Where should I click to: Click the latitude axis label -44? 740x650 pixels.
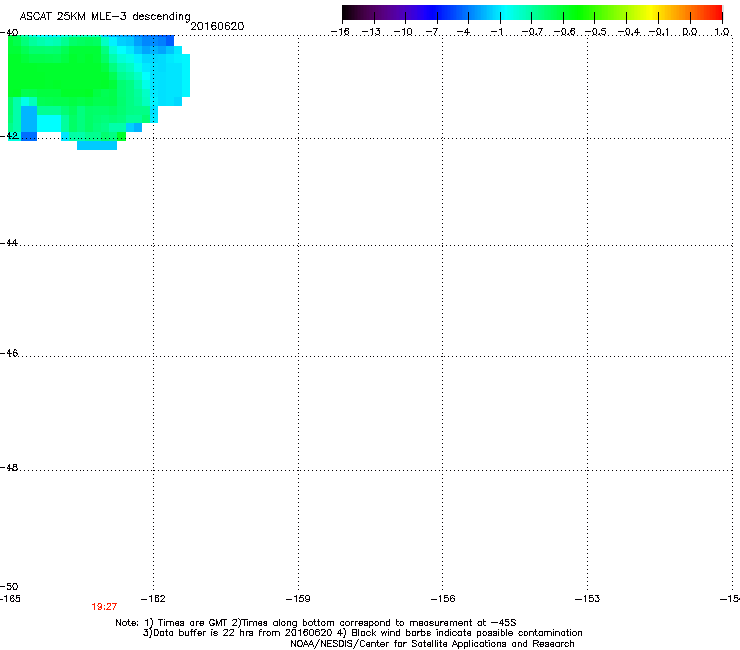click(9, 243)
